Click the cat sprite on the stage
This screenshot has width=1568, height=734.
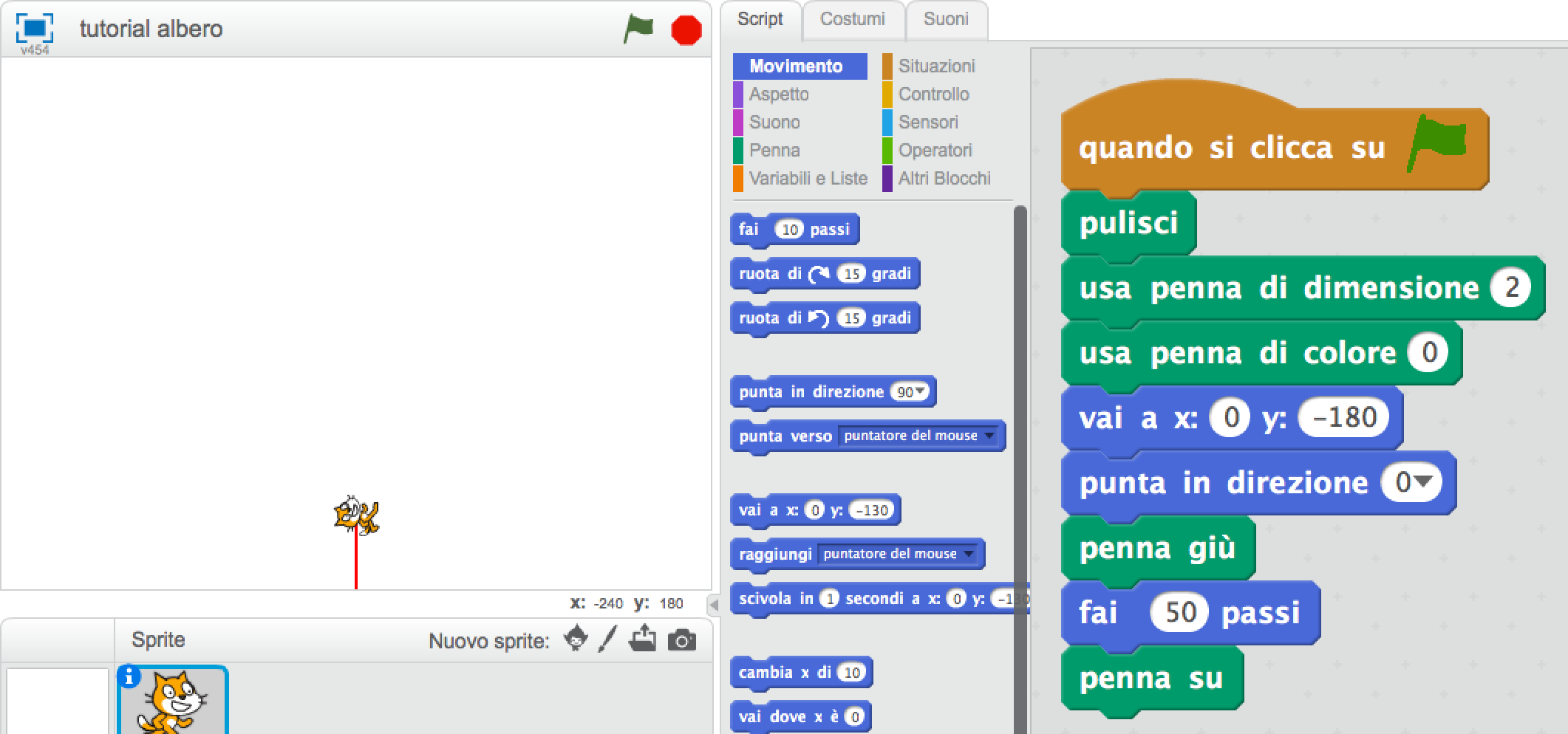click(x=356, y=514)
